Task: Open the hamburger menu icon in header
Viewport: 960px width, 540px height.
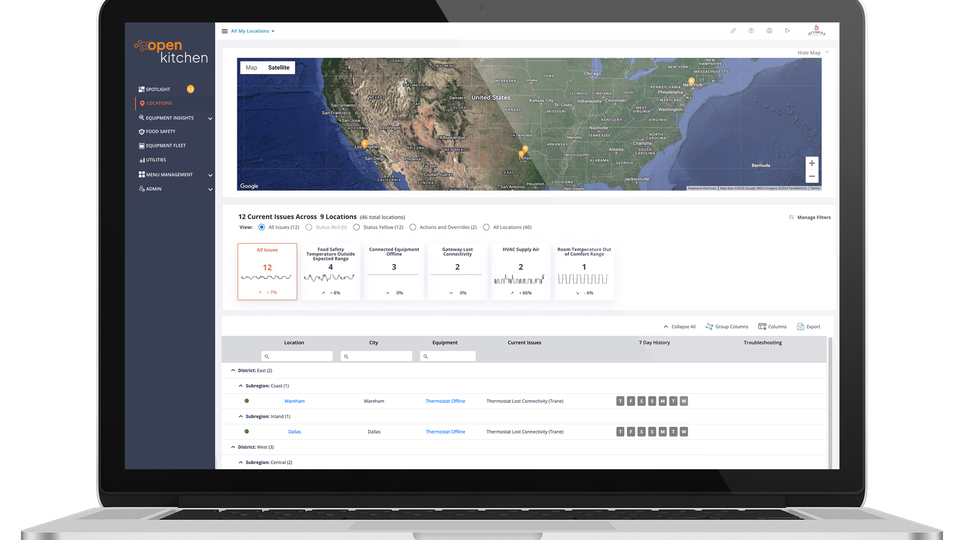Action: pos(225,31)
